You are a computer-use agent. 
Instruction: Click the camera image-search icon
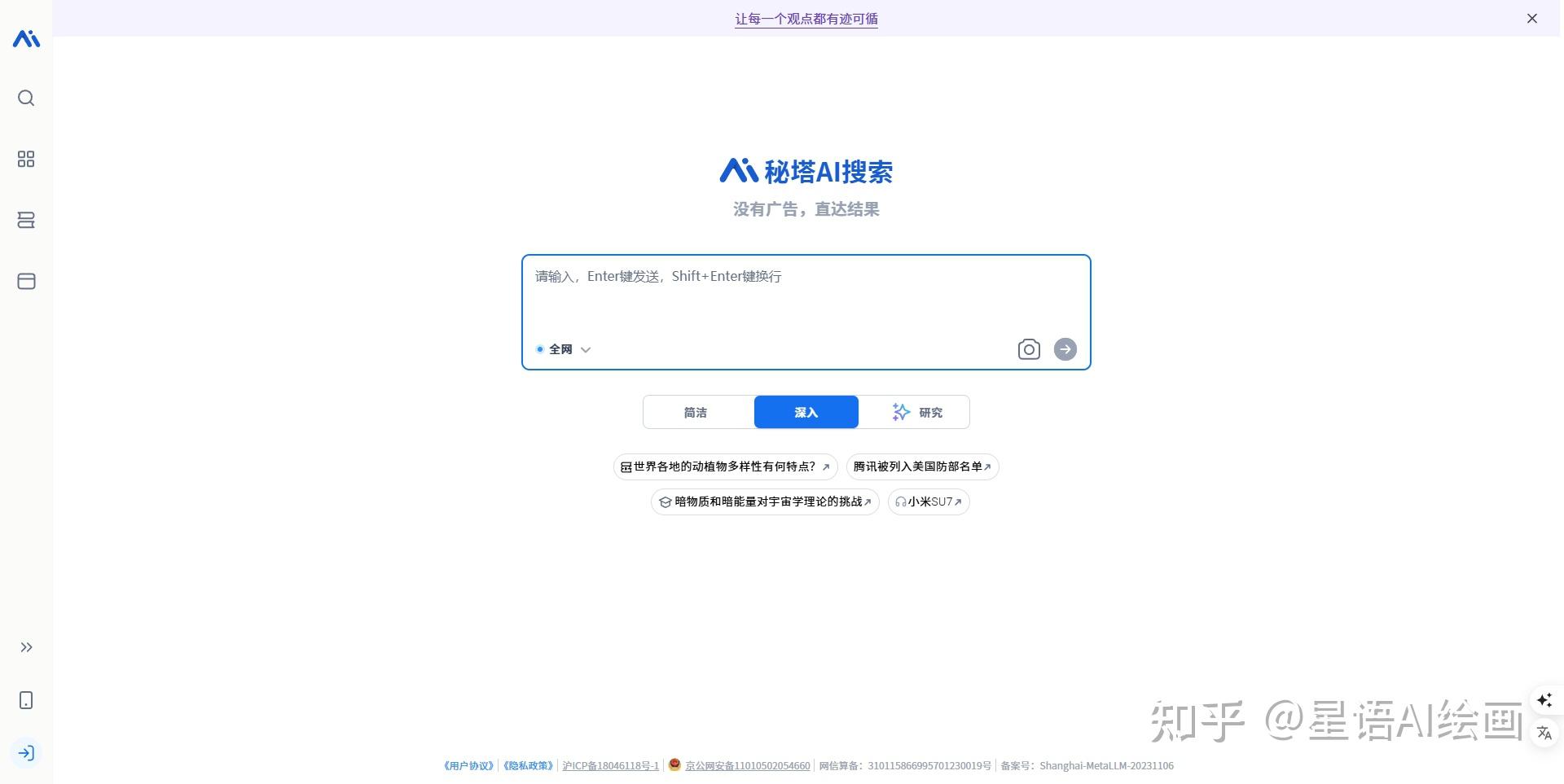1029,349
